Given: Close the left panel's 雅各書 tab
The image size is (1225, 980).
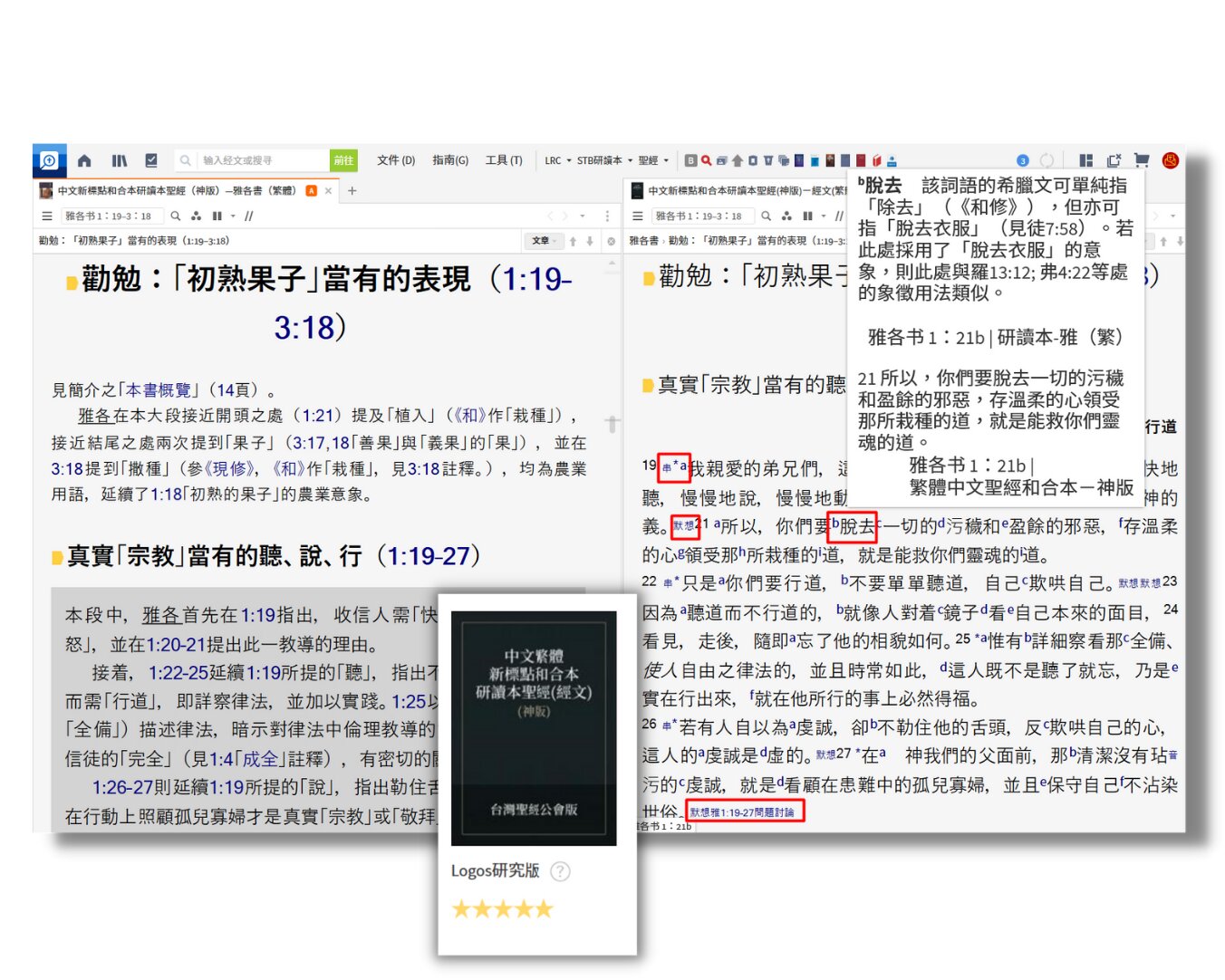Looking at the screenshot, I should 328,191.
